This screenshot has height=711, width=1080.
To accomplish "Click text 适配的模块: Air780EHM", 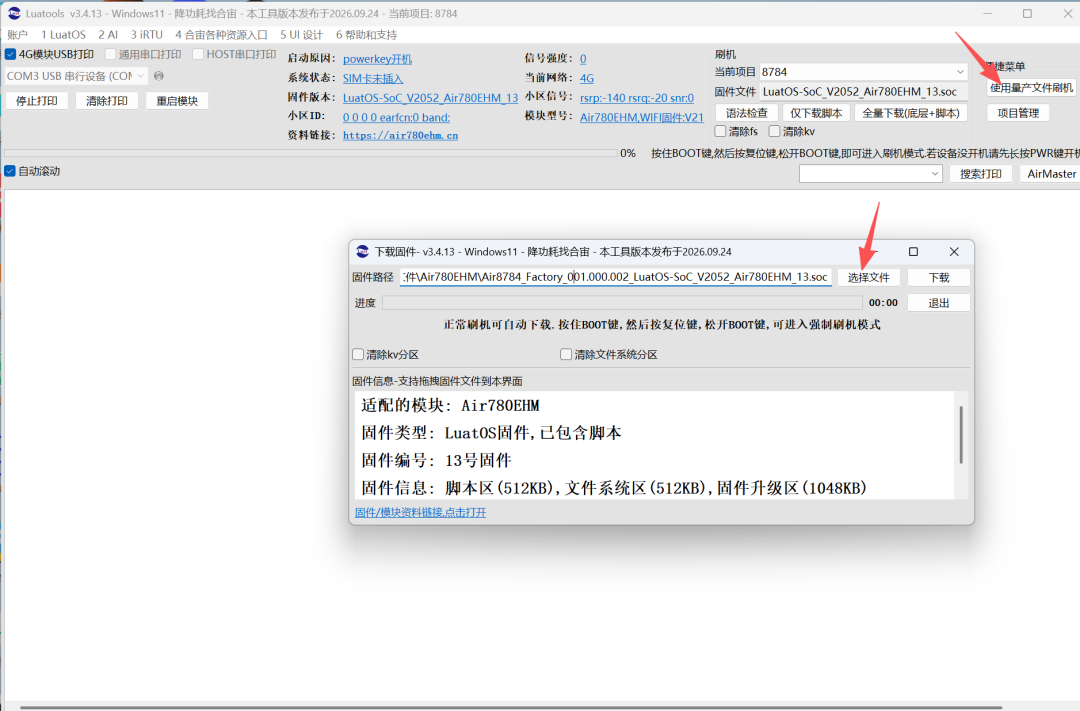I will pyautogui.click(x=450, y=405).
